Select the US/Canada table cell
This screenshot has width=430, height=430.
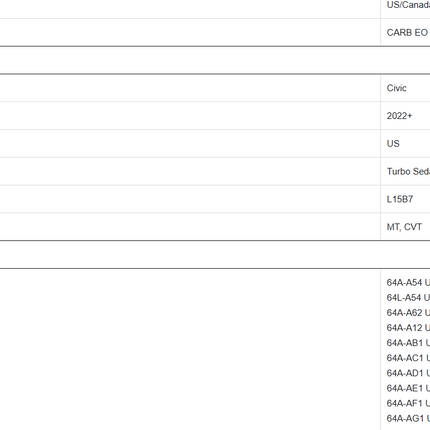click(405, 5)
